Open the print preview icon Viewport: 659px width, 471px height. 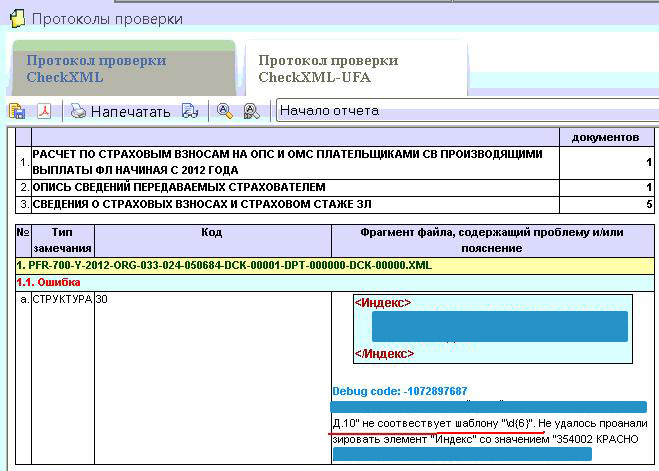pos(190,111)
